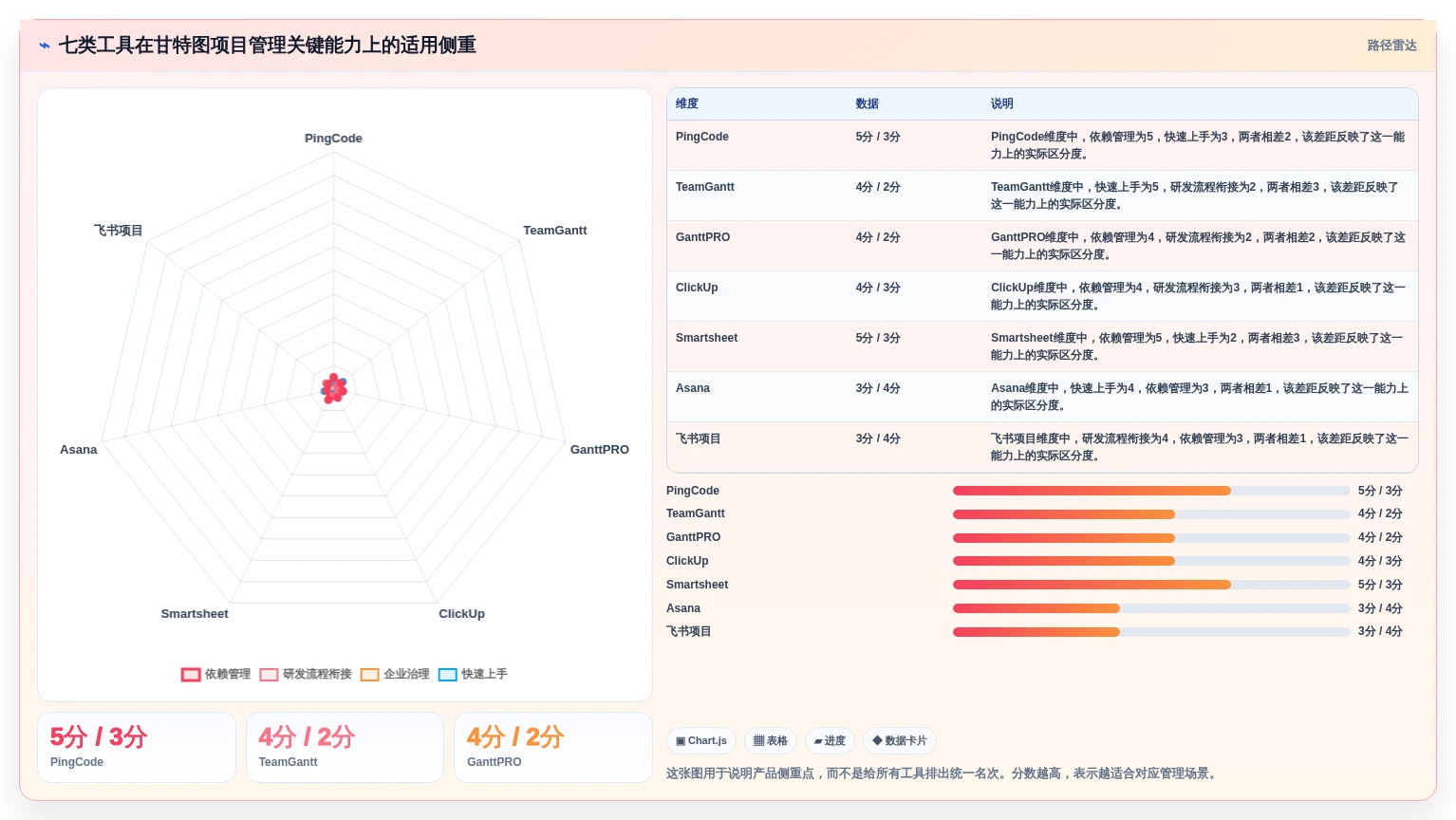1456x820 pixels.
Task: Click the ClickUp progress bar
Action: (1151, 561)
